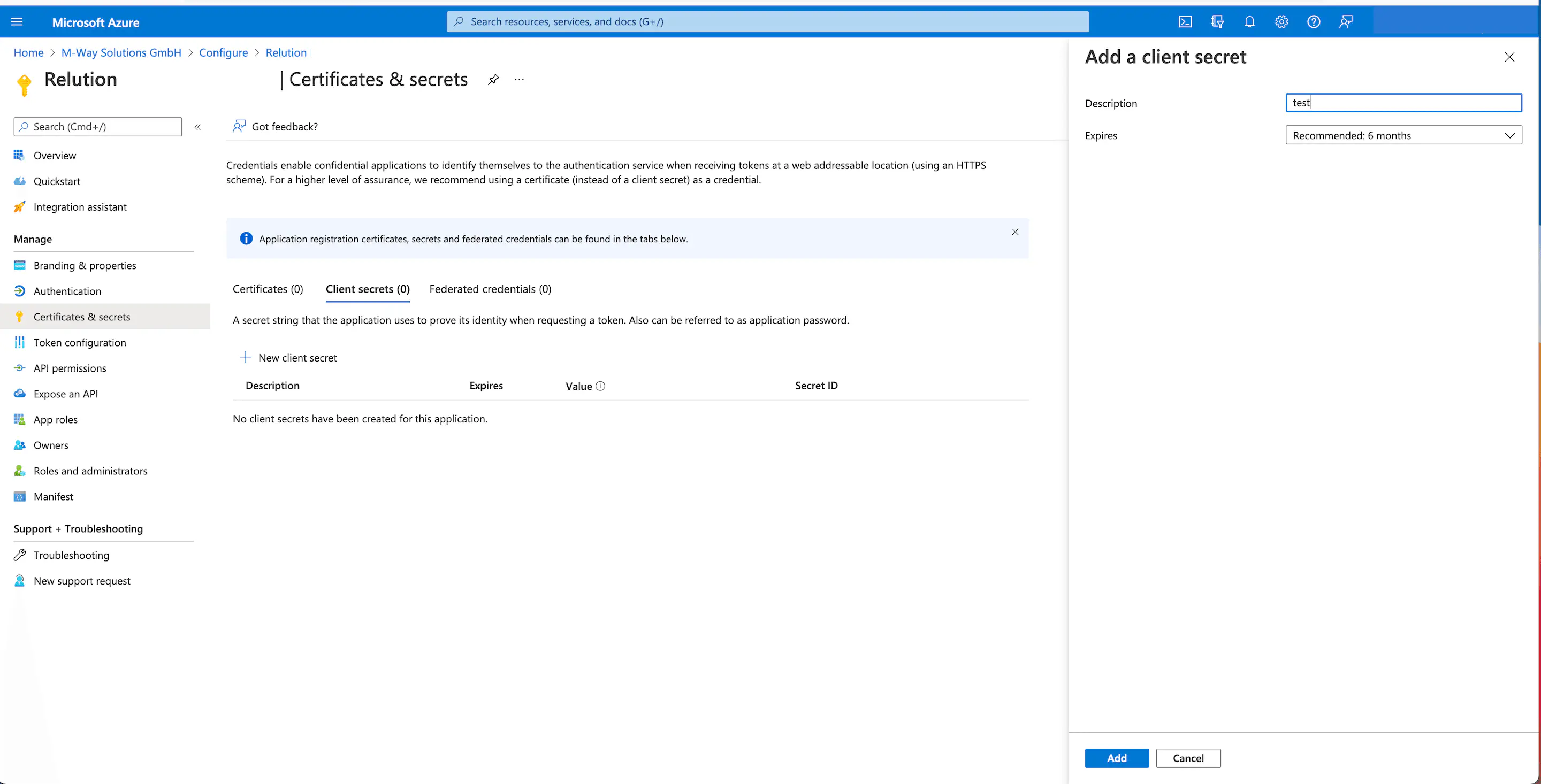Open directories and subscriptions filter icon
This screenshot has height=784, width=1541.
[x=1217, y=22]
